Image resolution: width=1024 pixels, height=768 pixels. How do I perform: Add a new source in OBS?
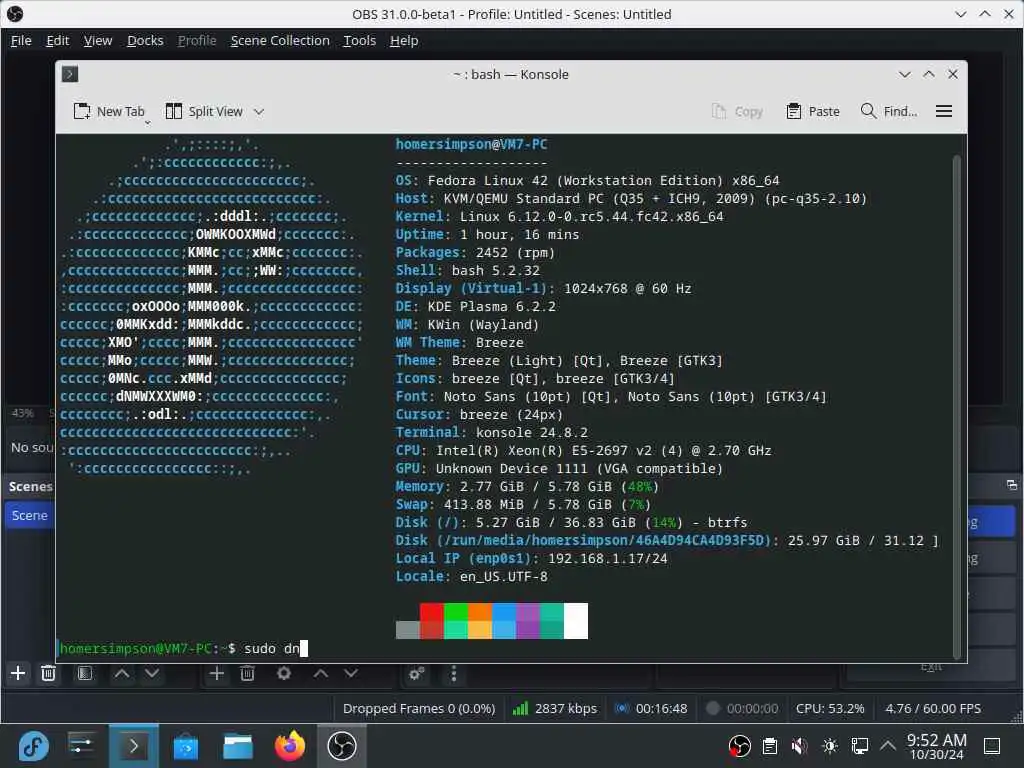tap(217, 673)
